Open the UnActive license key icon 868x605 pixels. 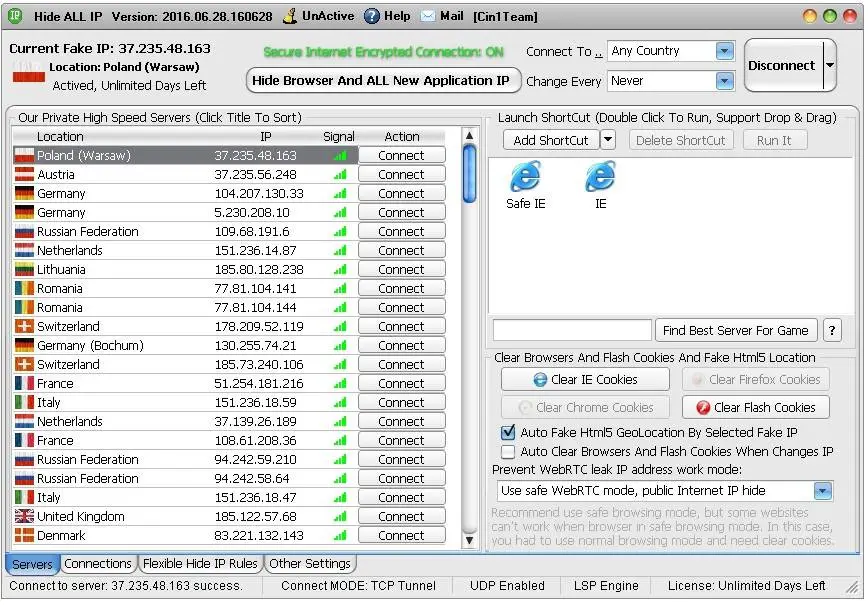pos(290,16)
